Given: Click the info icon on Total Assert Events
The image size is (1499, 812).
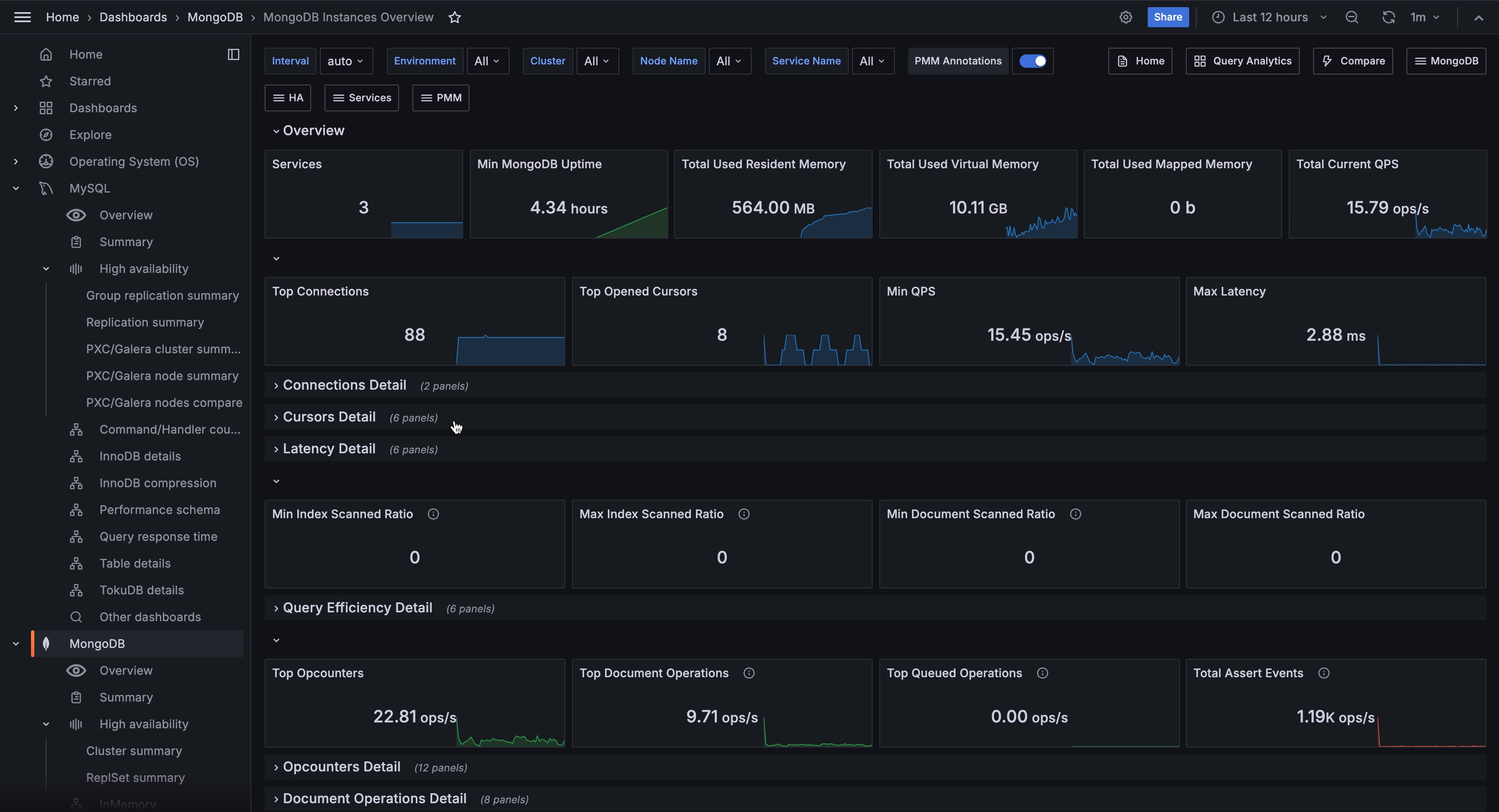Looking at the screenshot, I should point(1323,673).
